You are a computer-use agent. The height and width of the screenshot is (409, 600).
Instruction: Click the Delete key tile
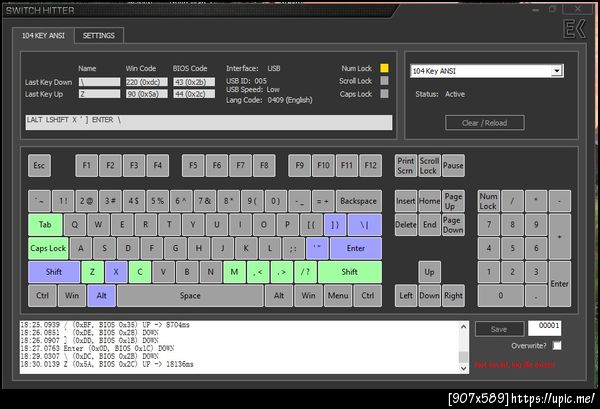(406, 225)
